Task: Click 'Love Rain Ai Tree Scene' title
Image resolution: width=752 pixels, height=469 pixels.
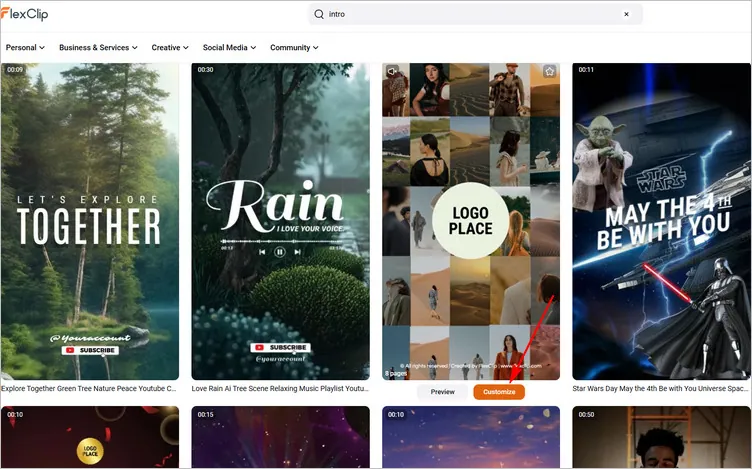Action: click(280, 388)
